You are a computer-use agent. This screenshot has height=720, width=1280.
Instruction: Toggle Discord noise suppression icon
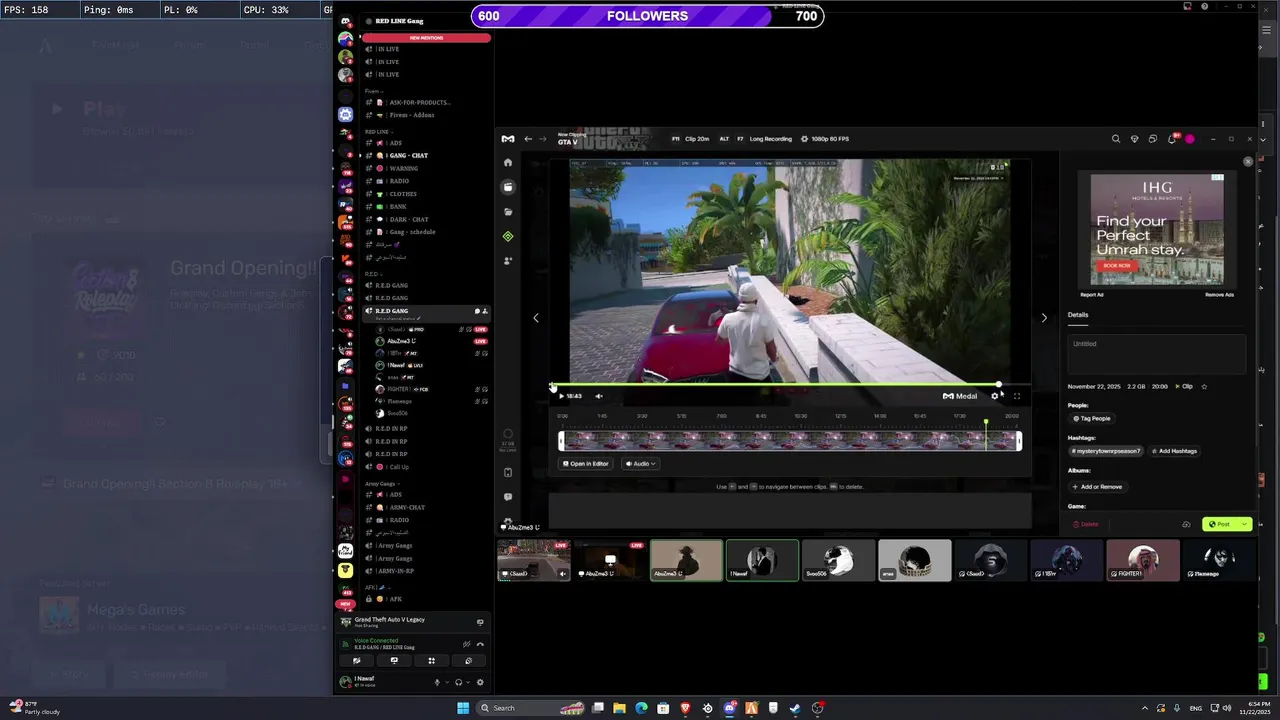pos(466,644)
